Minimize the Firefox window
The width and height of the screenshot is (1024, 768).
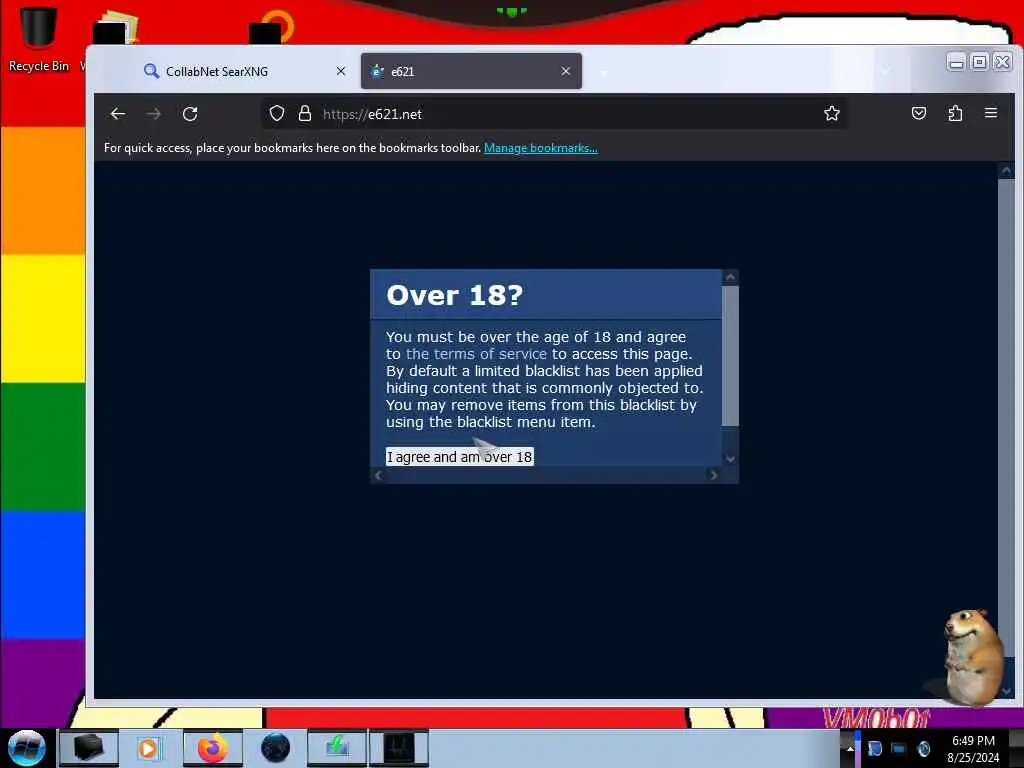[956, 62]
